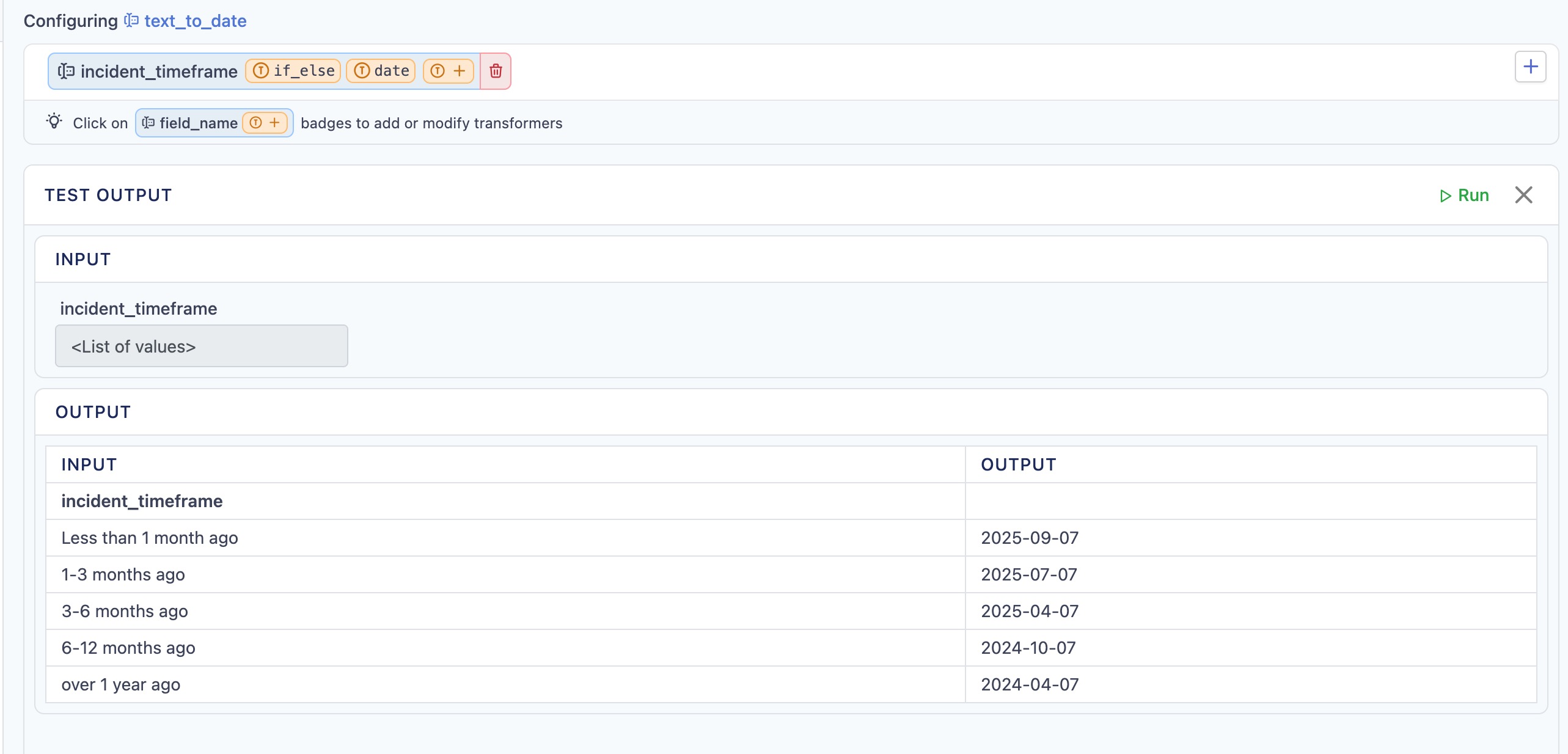
Task: Run the test output
Action: pyautogui.click(x=1464, y=196)
